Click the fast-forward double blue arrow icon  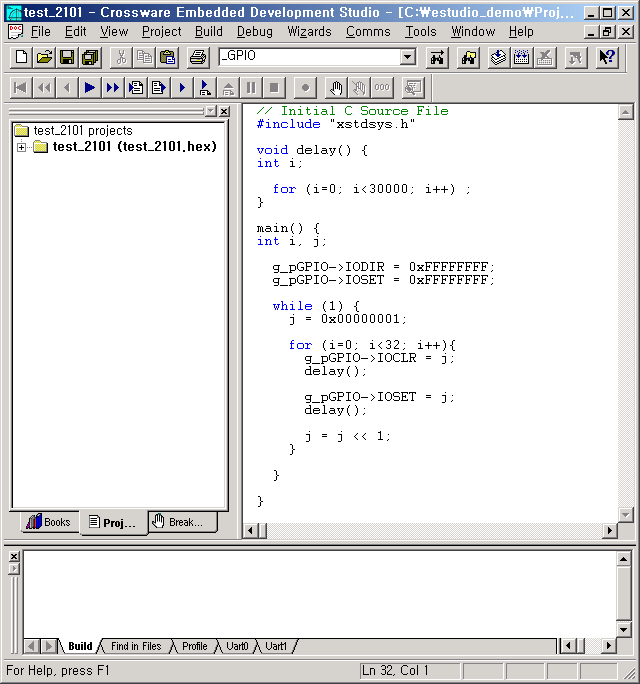(113, 88)
